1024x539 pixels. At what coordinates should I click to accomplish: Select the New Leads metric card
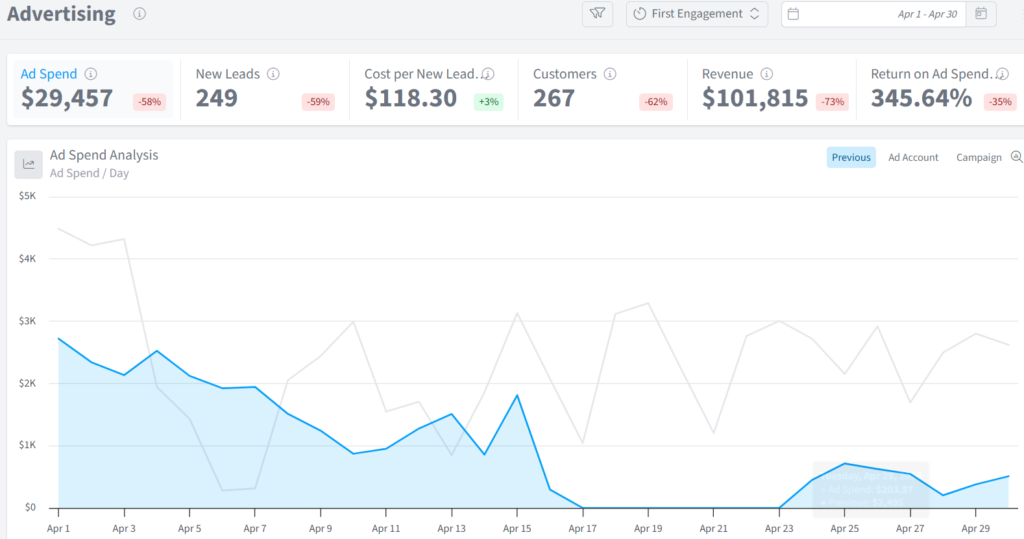point(264,90)
